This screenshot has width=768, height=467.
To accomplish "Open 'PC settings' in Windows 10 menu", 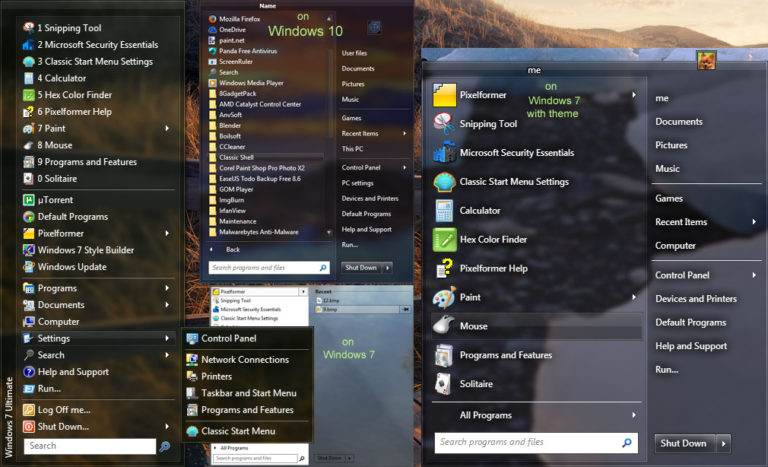I will coord(358,183).
